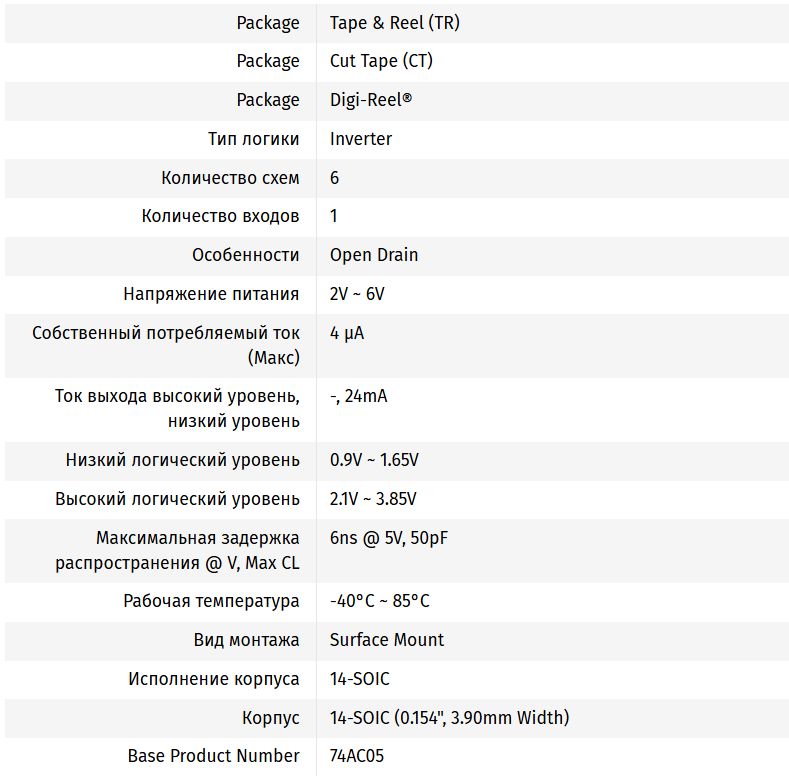789x776 pixels.
Task: Click the Surface Mount value
Action: point(387,640)
